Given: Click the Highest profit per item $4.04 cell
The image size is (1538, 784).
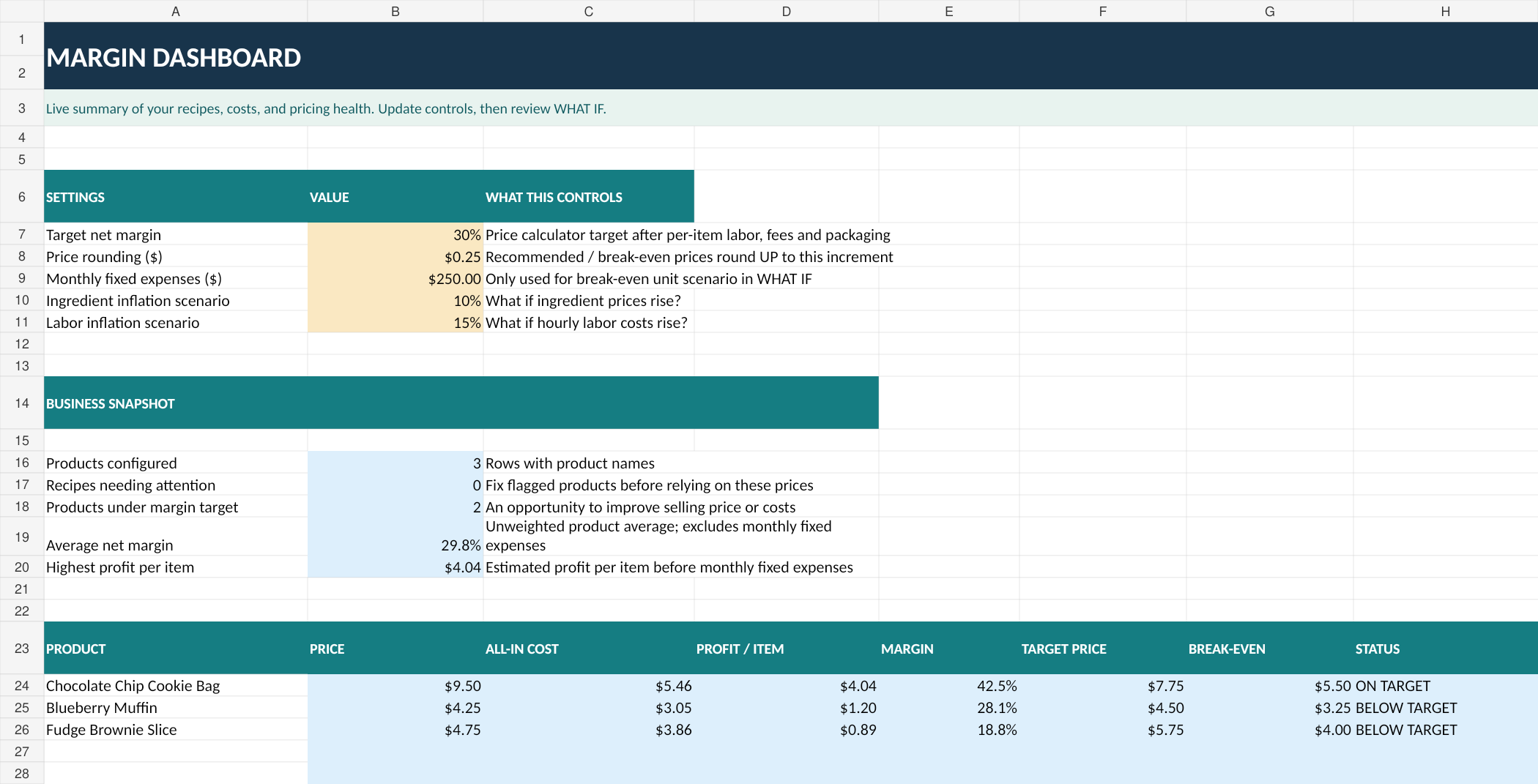Looking at the screenshot, I should 395,567.
